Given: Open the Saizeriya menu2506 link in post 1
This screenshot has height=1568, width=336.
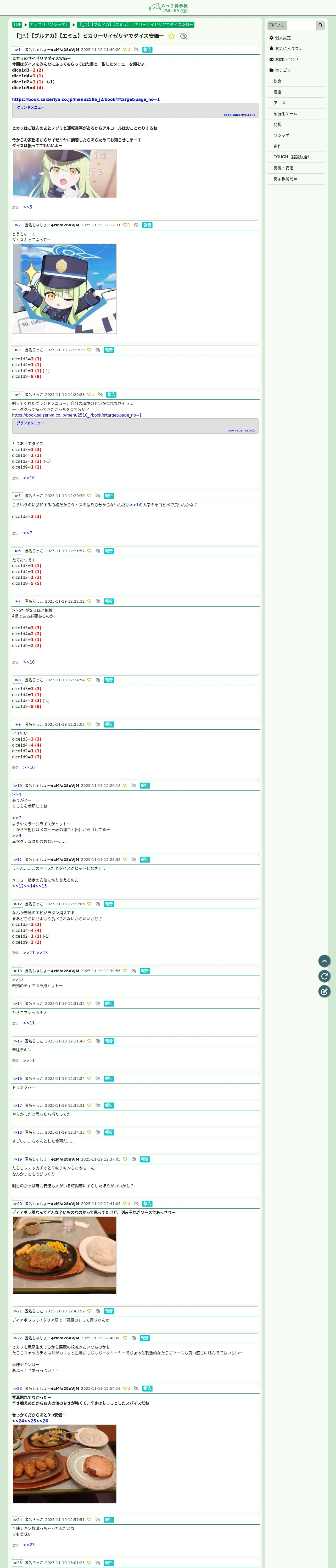Looking at the screenshot, I should 86,99.
